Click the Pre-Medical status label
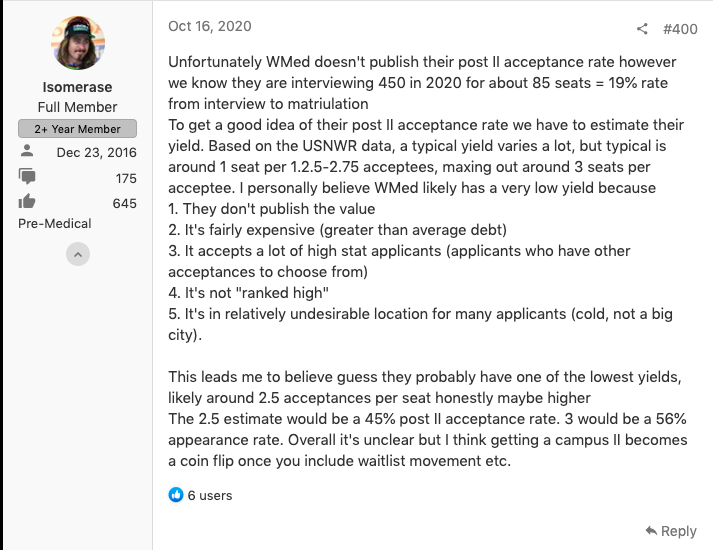This screenshot has height=550, width=713. [x=55, y=224]
